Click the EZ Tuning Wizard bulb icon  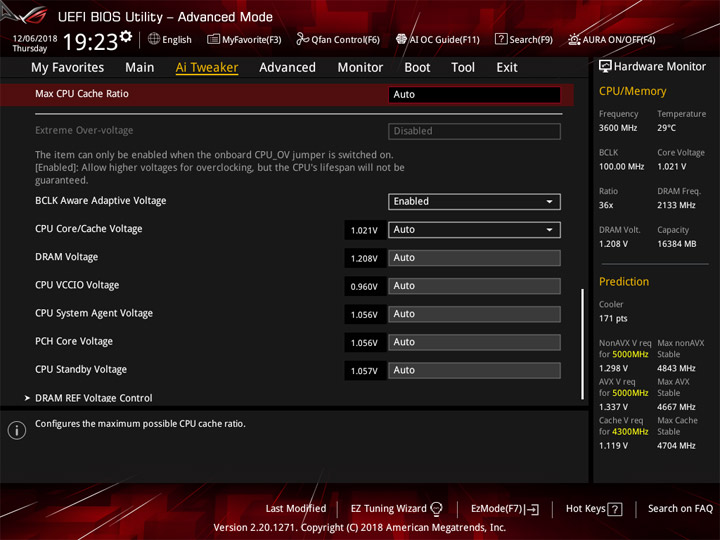point(436,509)
